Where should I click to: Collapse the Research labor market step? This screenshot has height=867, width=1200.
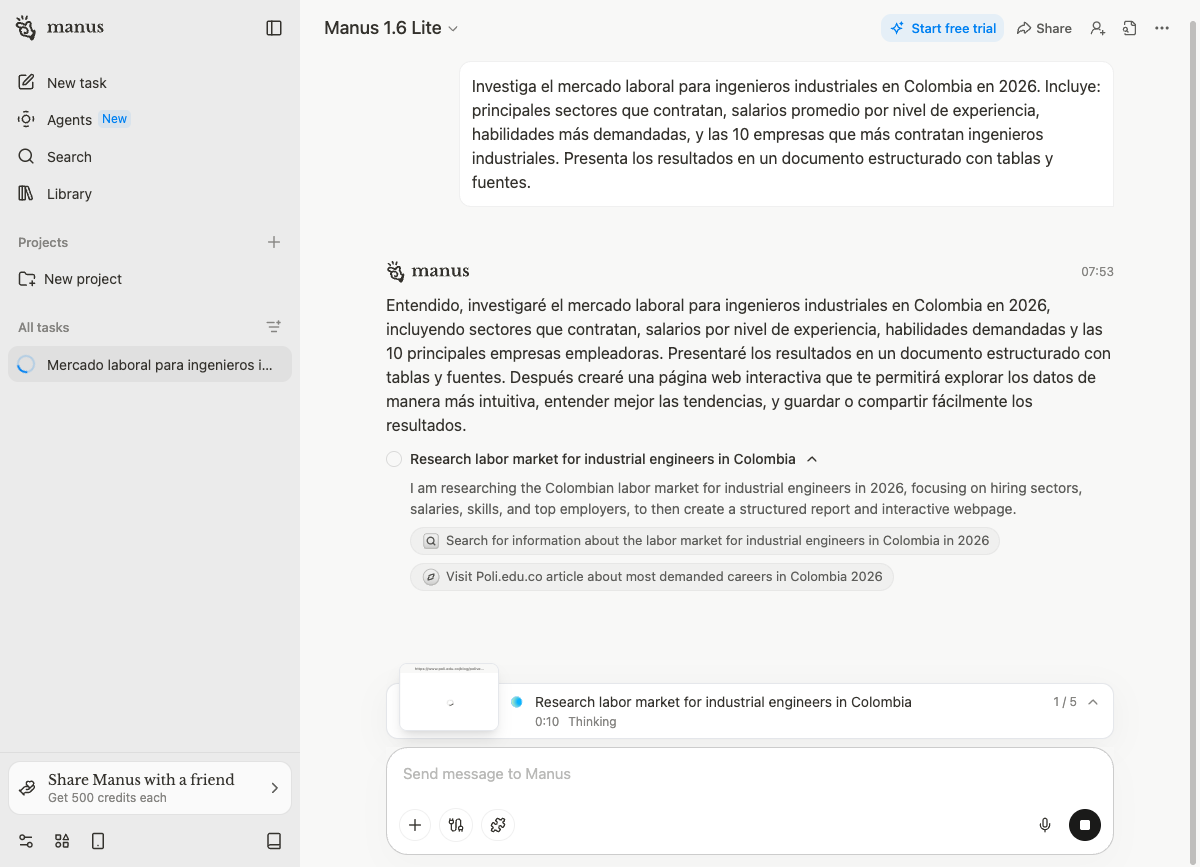812,459
